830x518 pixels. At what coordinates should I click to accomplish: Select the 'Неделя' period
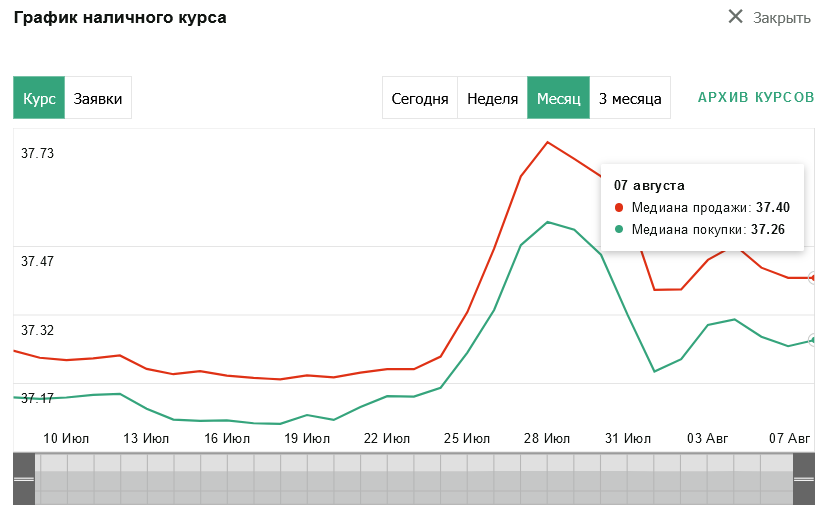pos(492,99)
